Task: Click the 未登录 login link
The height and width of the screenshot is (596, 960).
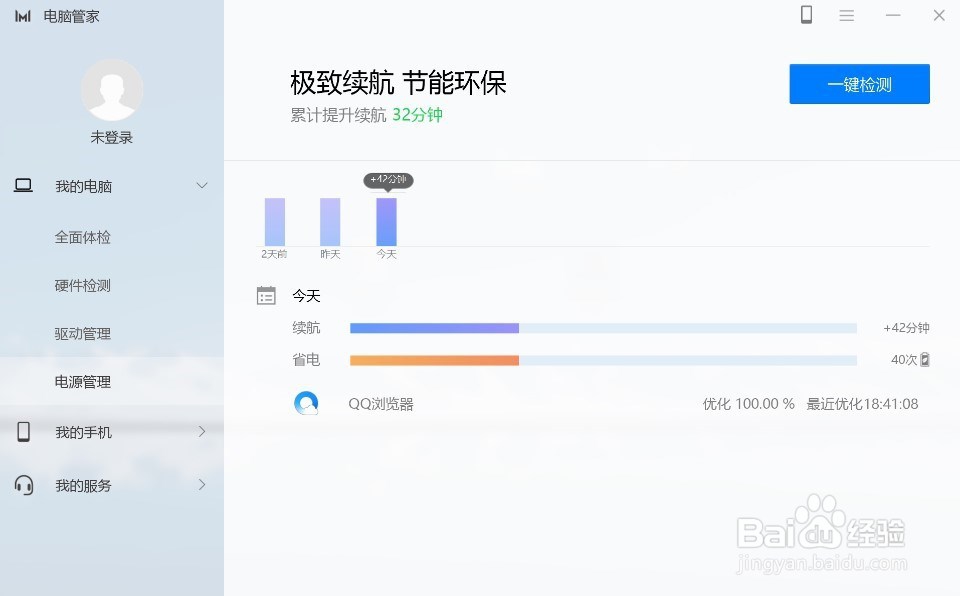Action: pos(111,136)
